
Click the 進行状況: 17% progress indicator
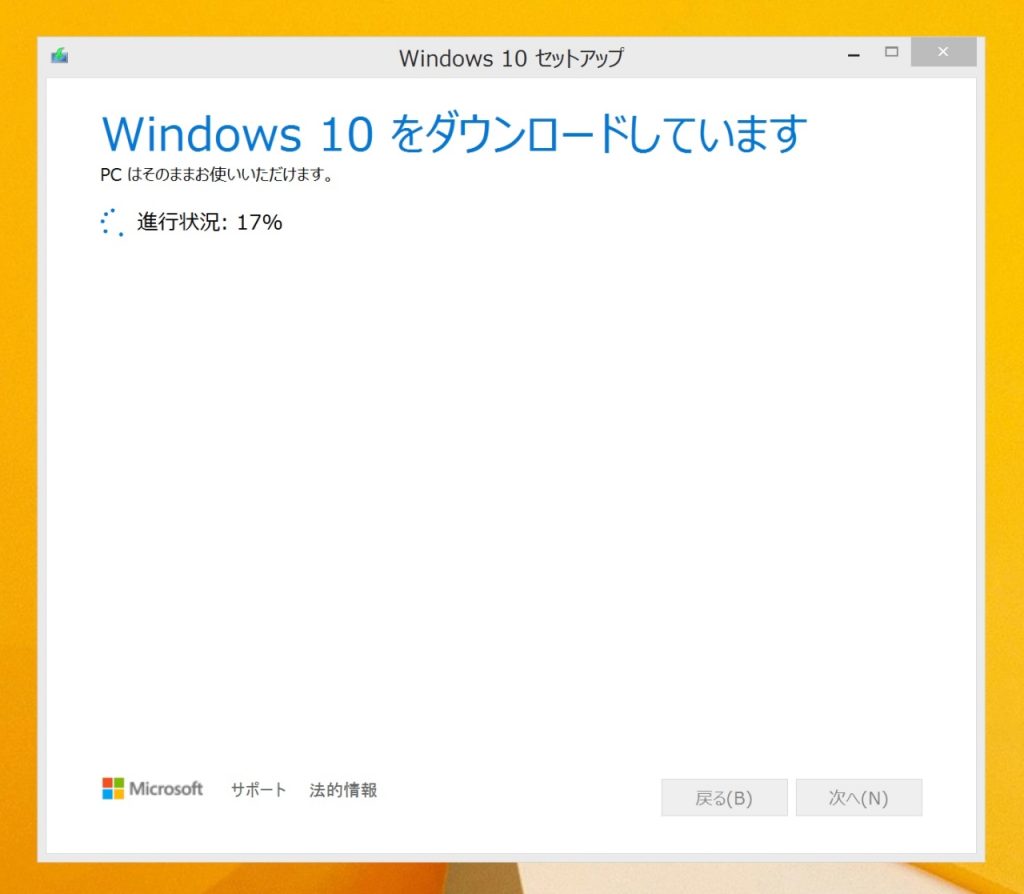(x=208, y=222)
